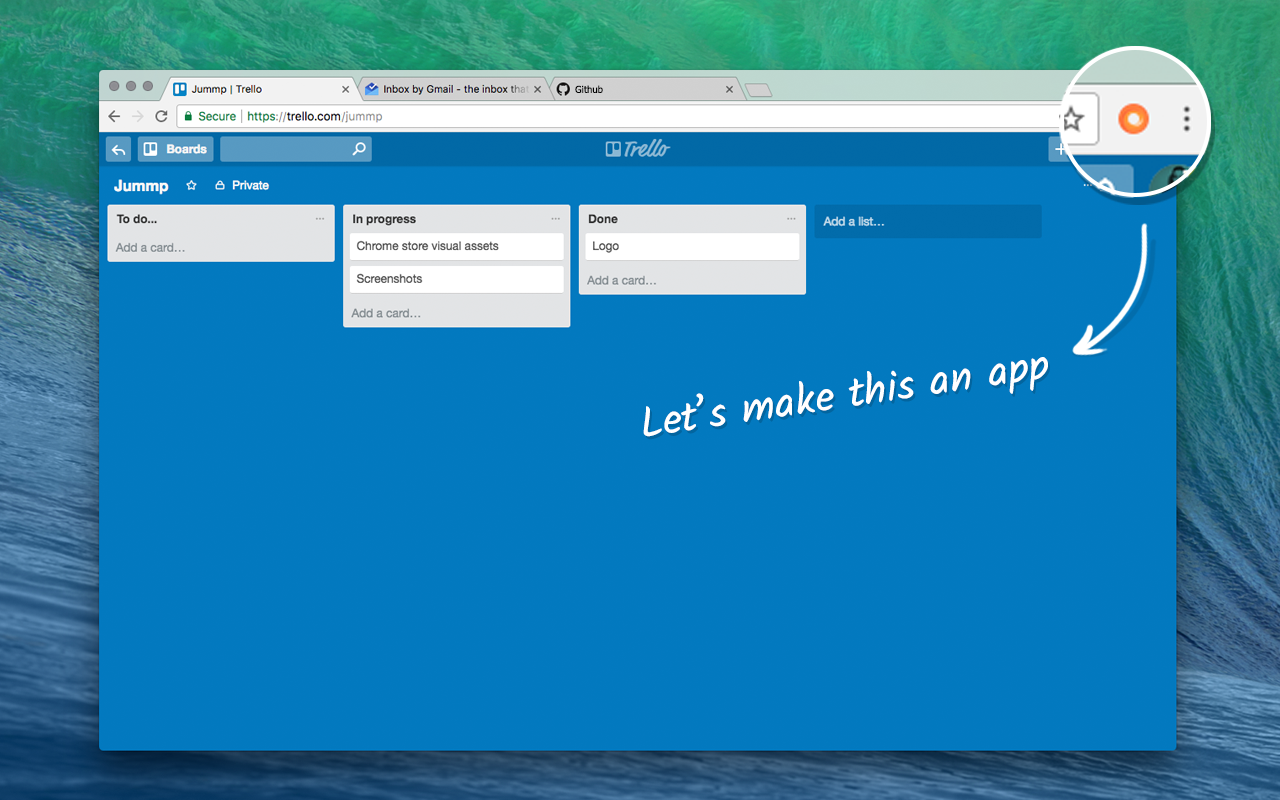Click the magnifier search icon
The image size is (1280, 800).
pos(360,149)
